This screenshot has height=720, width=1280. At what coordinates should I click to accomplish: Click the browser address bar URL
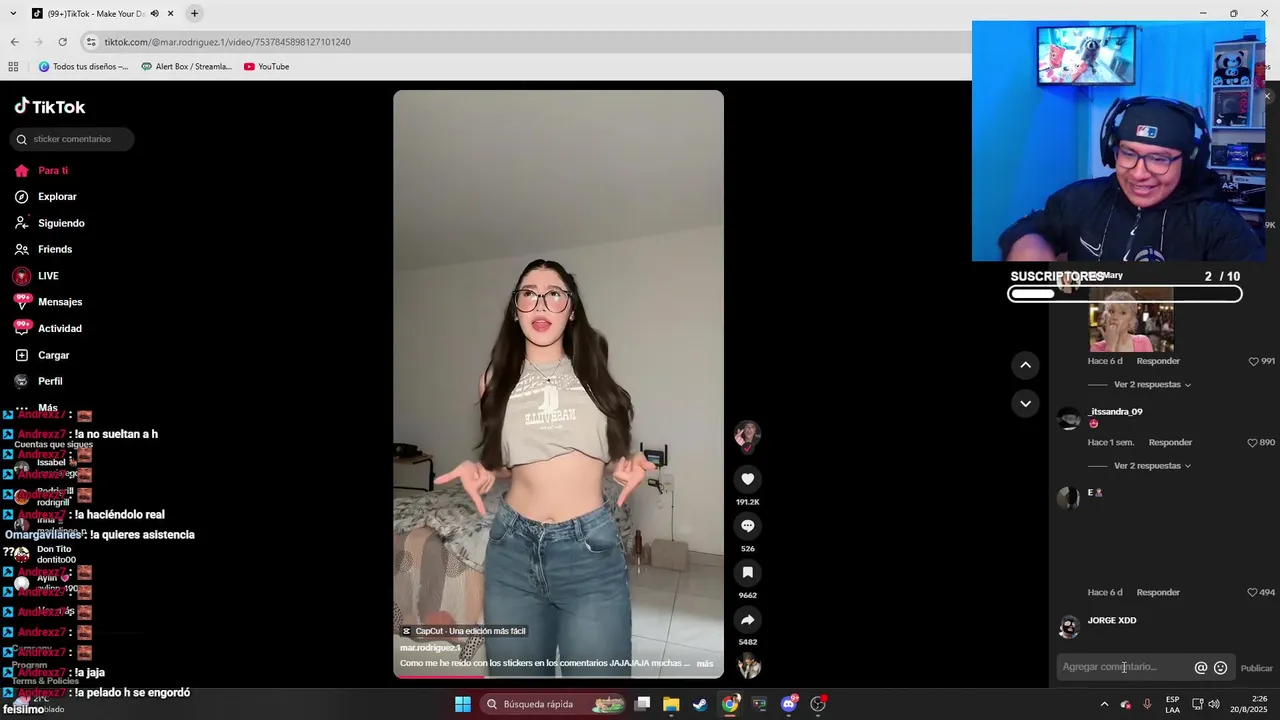click(227, 42)
